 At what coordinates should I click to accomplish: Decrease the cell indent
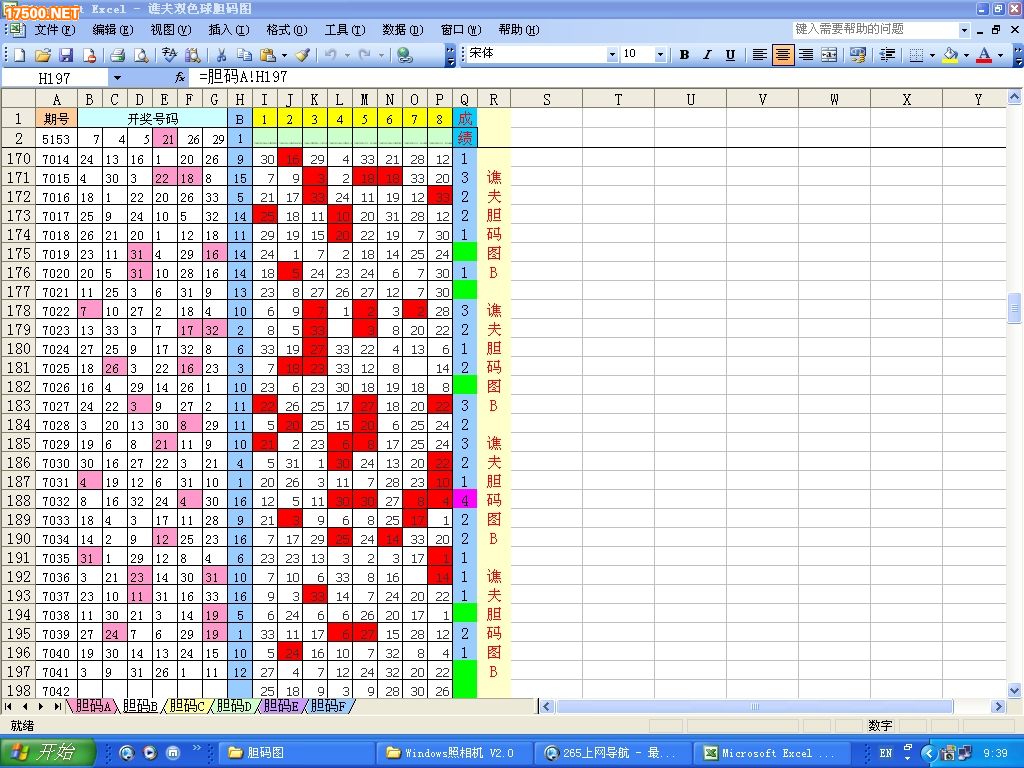(887, 55)
